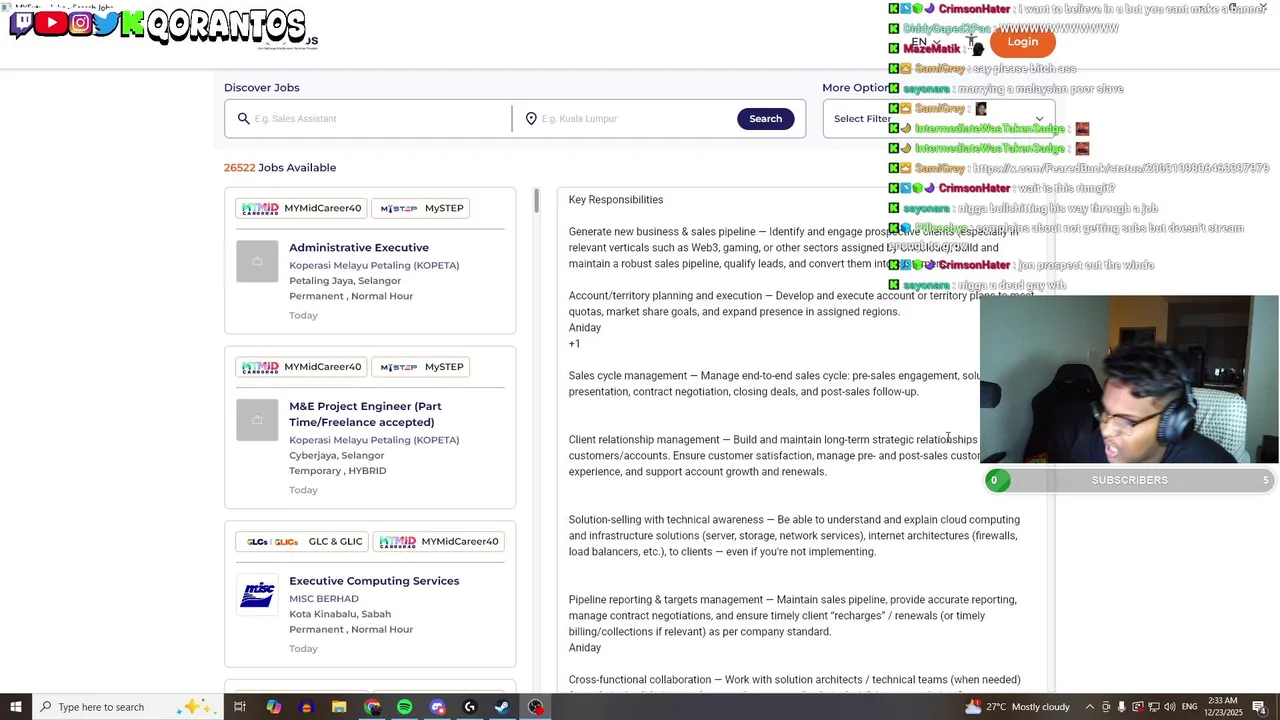The height and width of the screenshot is (720, 1280).
Task: Click MYMidCareer40 tag on Executive Computing Services card
Action: tap(438, 542)
